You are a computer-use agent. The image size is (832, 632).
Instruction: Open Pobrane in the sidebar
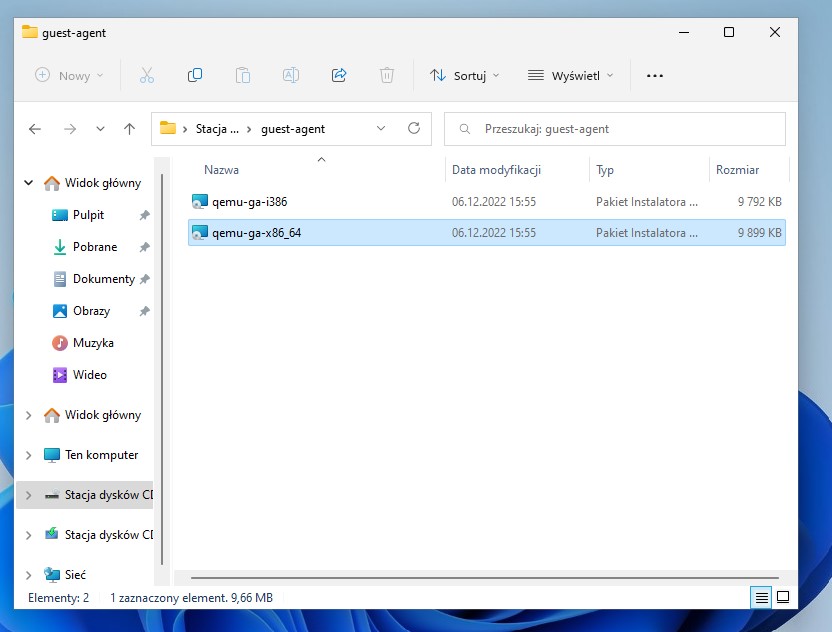[94, 247]
